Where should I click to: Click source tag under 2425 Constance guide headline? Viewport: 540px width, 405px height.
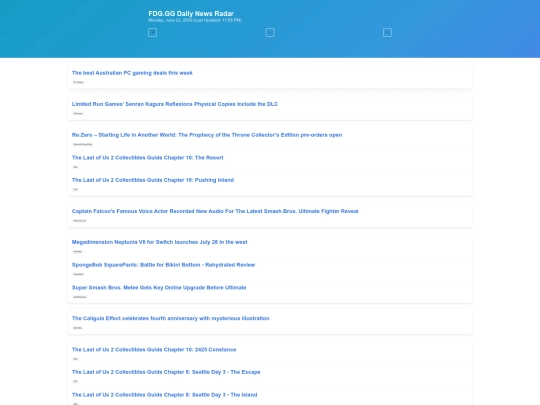pos(75,359)
